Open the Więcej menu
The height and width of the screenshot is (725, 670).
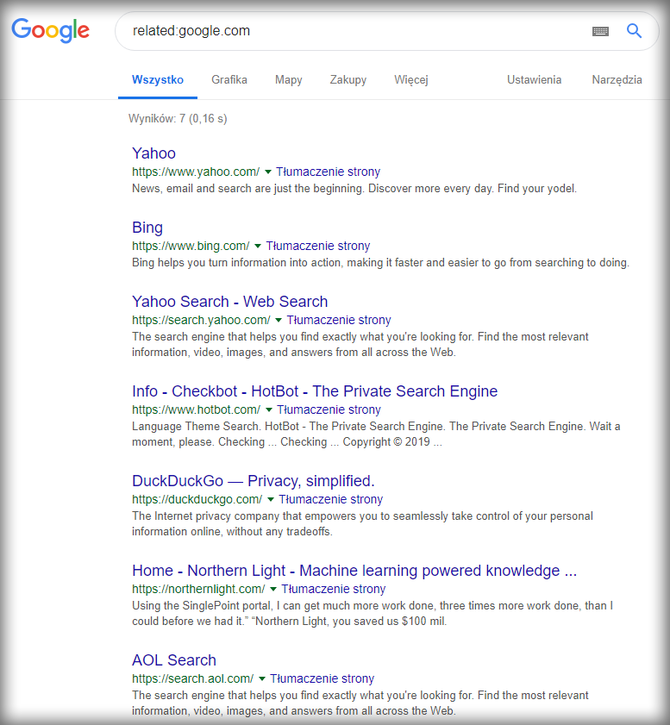tap(411, 80)
